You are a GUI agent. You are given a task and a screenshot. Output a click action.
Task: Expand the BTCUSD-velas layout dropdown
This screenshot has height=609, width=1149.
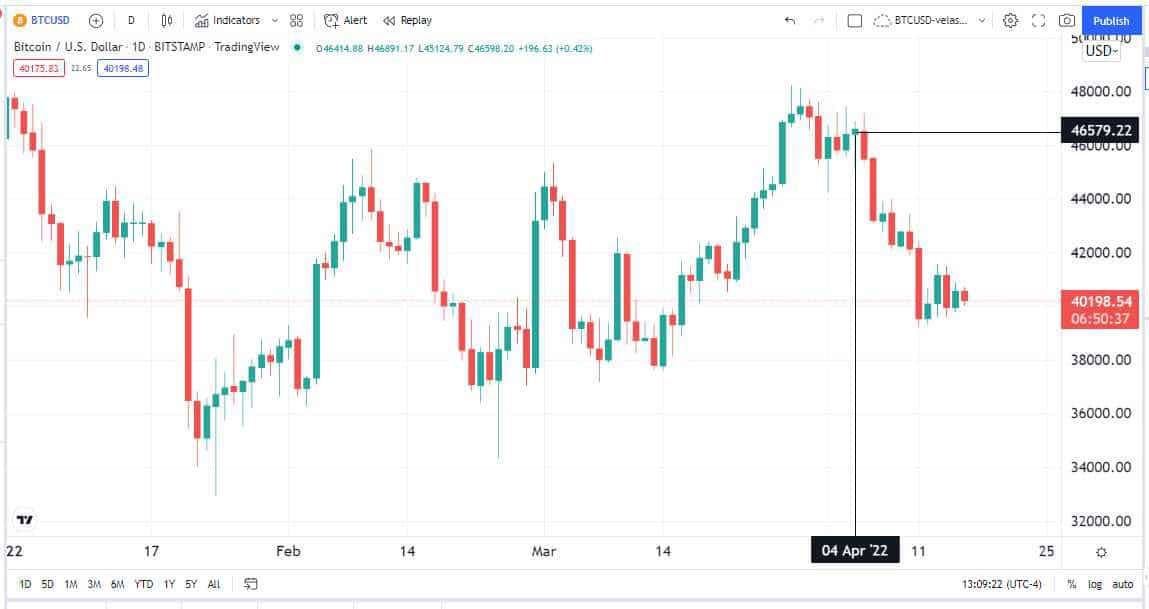coord(982,20)
